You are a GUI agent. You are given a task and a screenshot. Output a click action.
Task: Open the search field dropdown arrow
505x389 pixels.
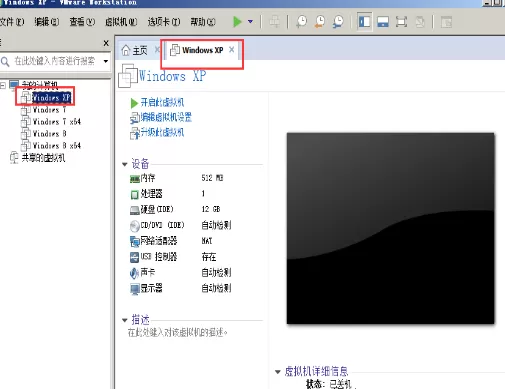click(106, 61)
